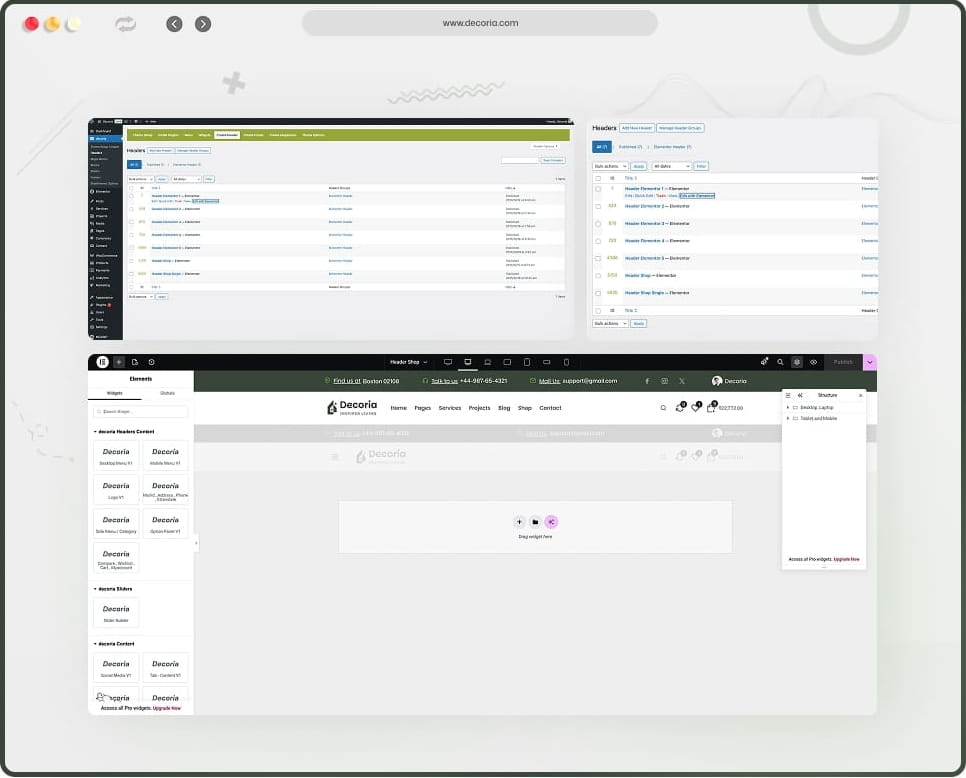Screen dimensions: 966x778
Task: Open the Bulk actions dropdown
Action: (x=612, y=166)
